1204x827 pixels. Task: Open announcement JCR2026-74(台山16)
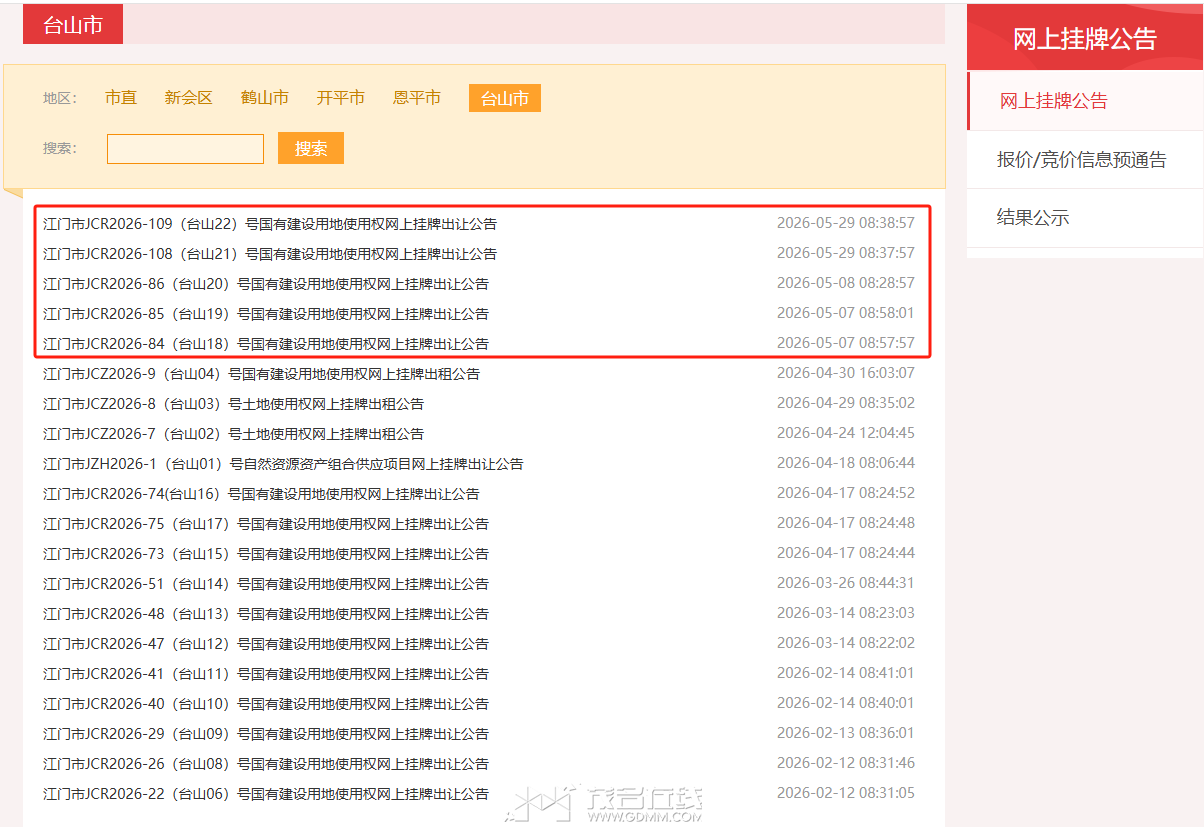tap(262, 494)
